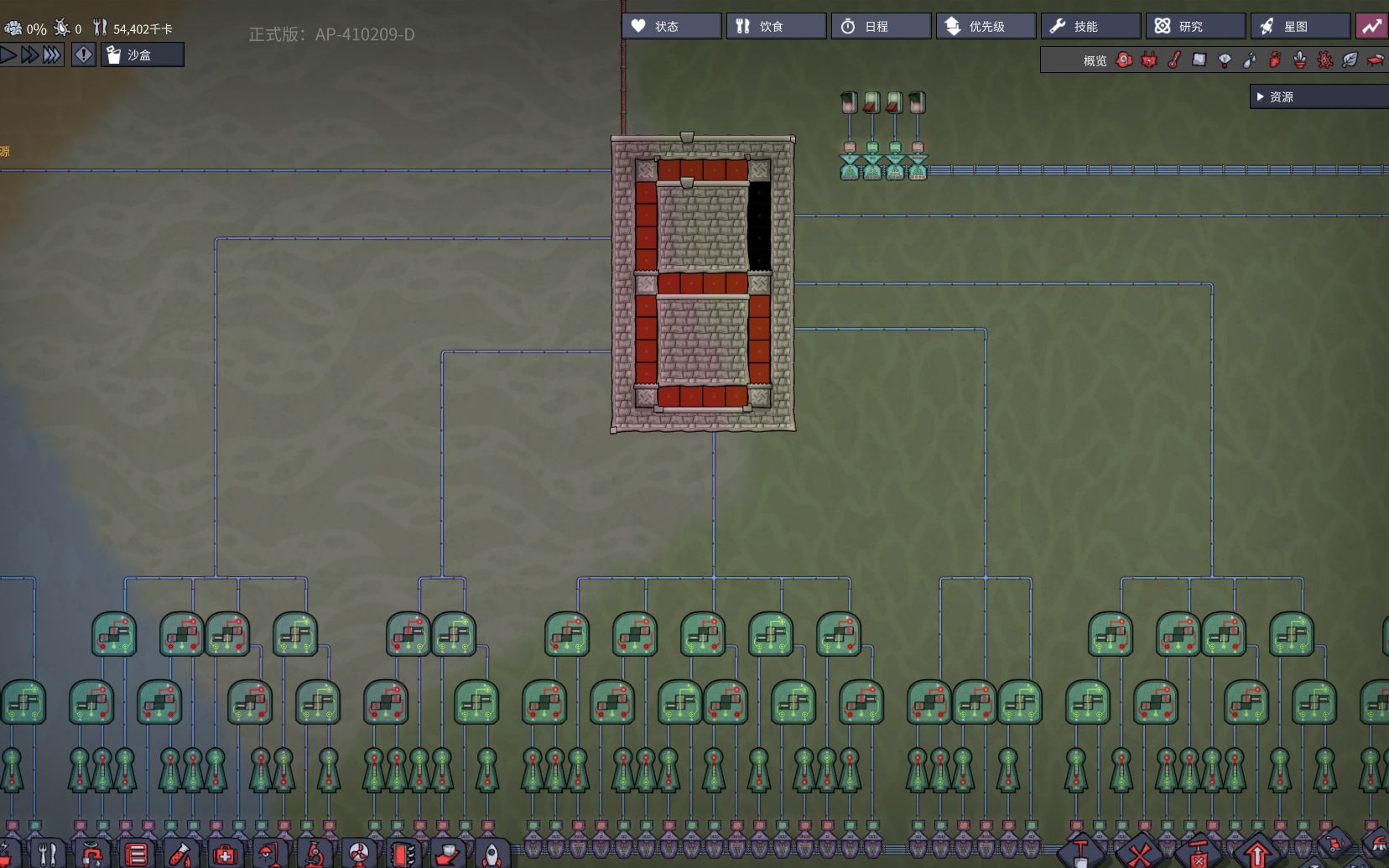Open the Food build category

(x=48, y=855)
